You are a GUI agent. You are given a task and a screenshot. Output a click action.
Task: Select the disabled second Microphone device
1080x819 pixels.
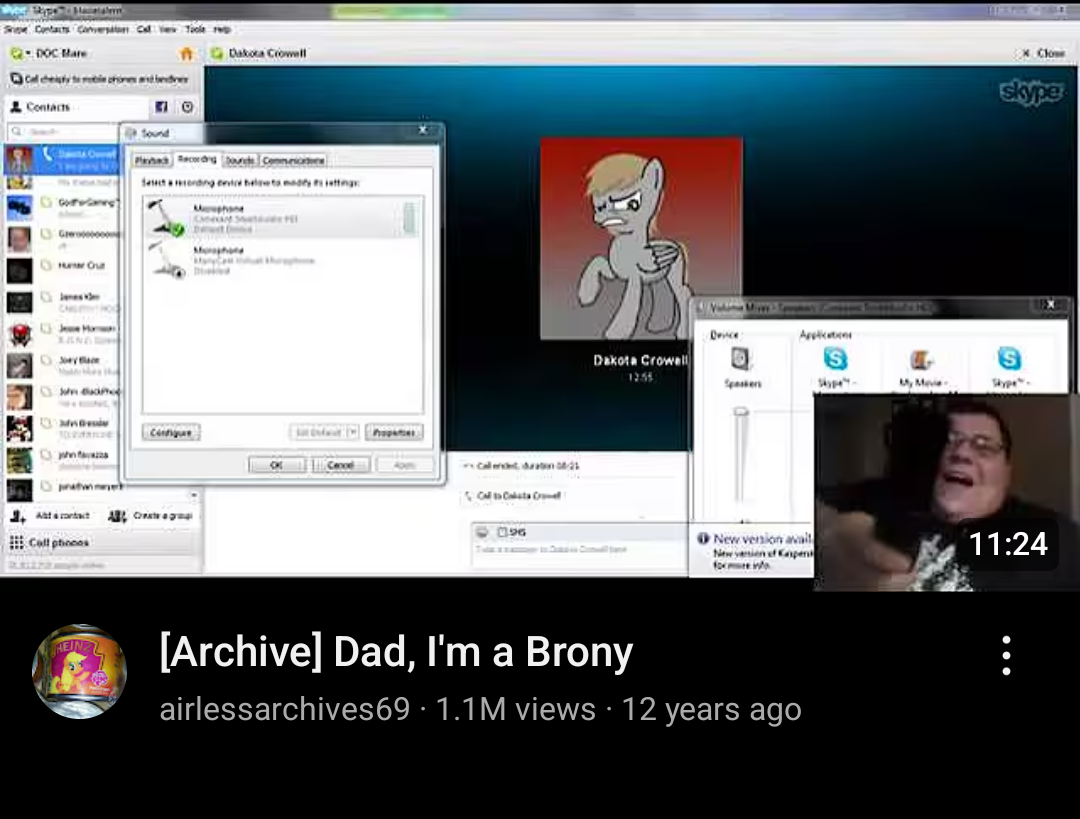[x=282, y=260]
